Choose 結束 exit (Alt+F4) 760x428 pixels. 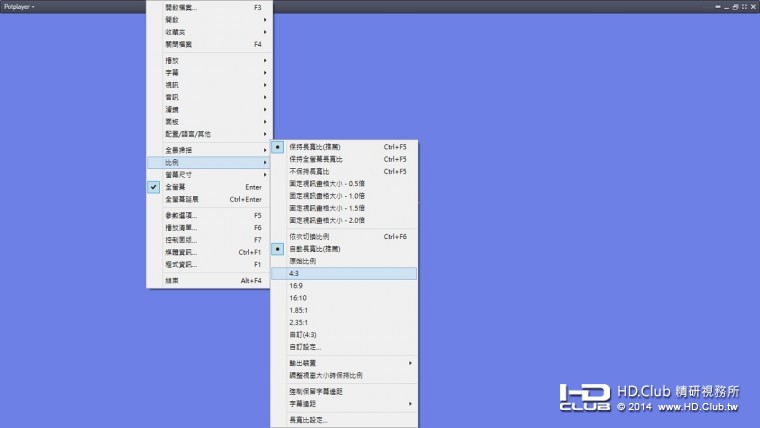(x=209, y=281)
